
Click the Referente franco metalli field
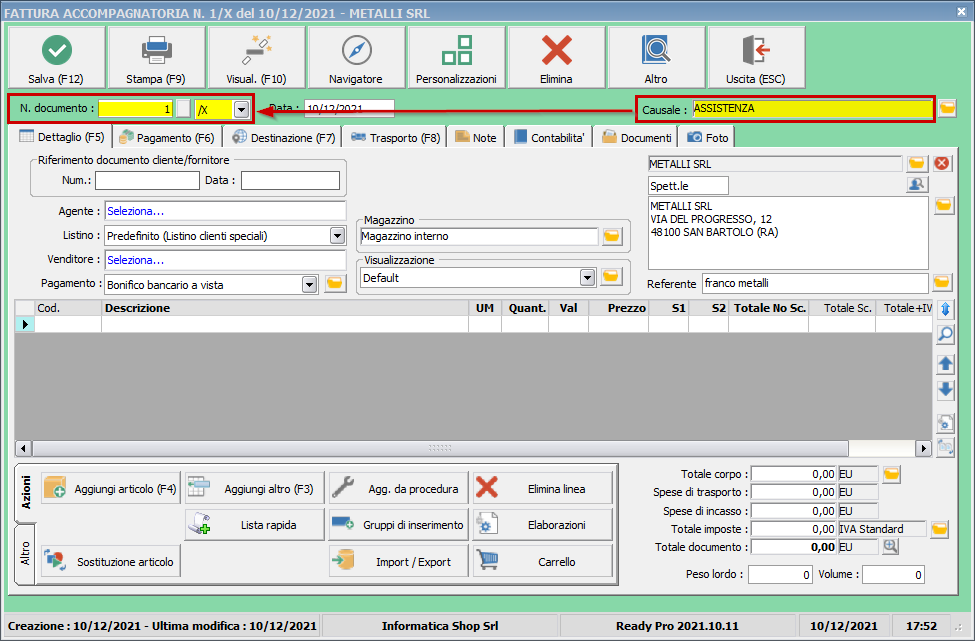(815, 284)
